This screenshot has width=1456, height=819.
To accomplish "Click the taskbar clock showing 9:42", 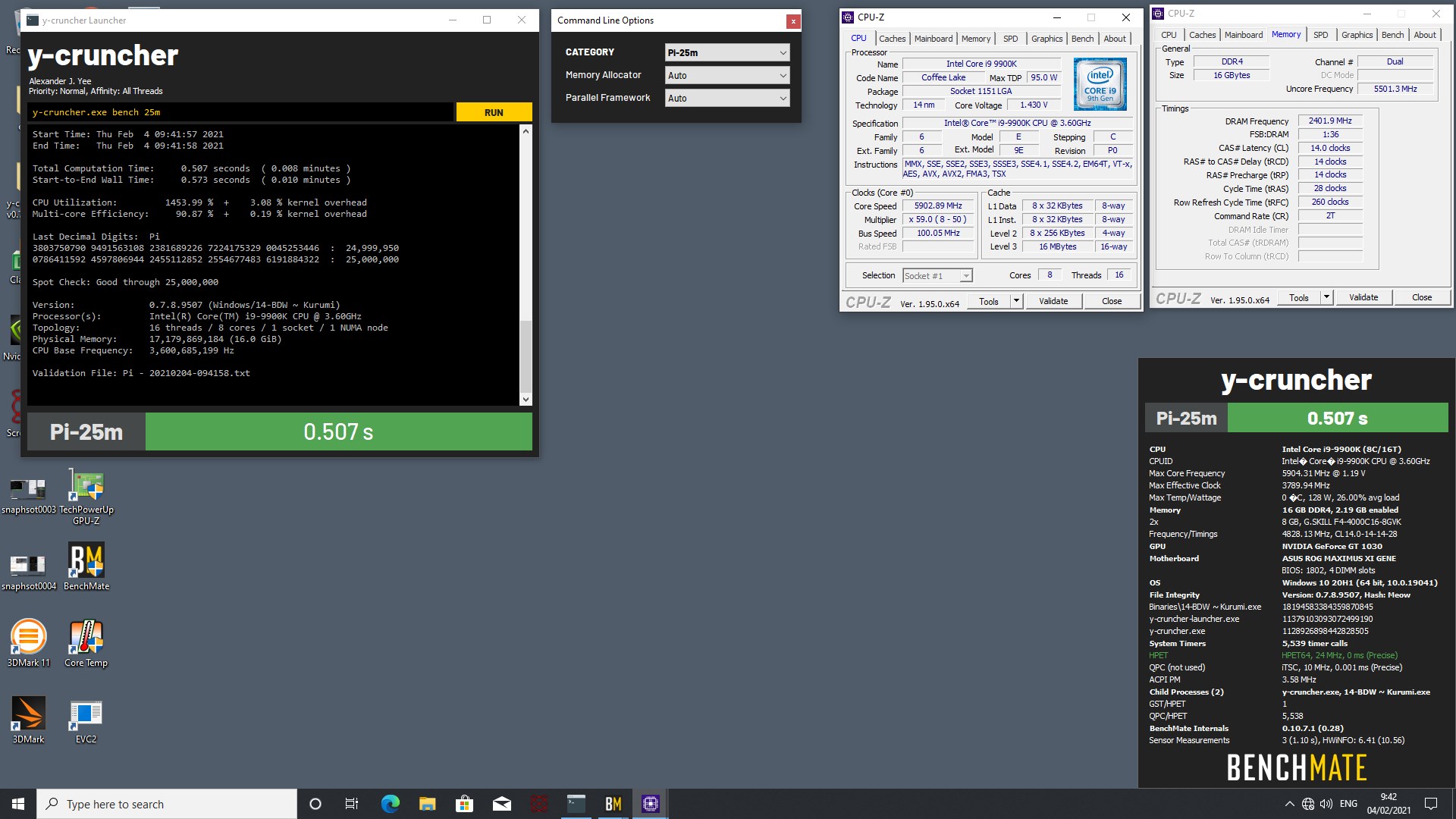I will pyautogui.click(x=1389, y=804).
